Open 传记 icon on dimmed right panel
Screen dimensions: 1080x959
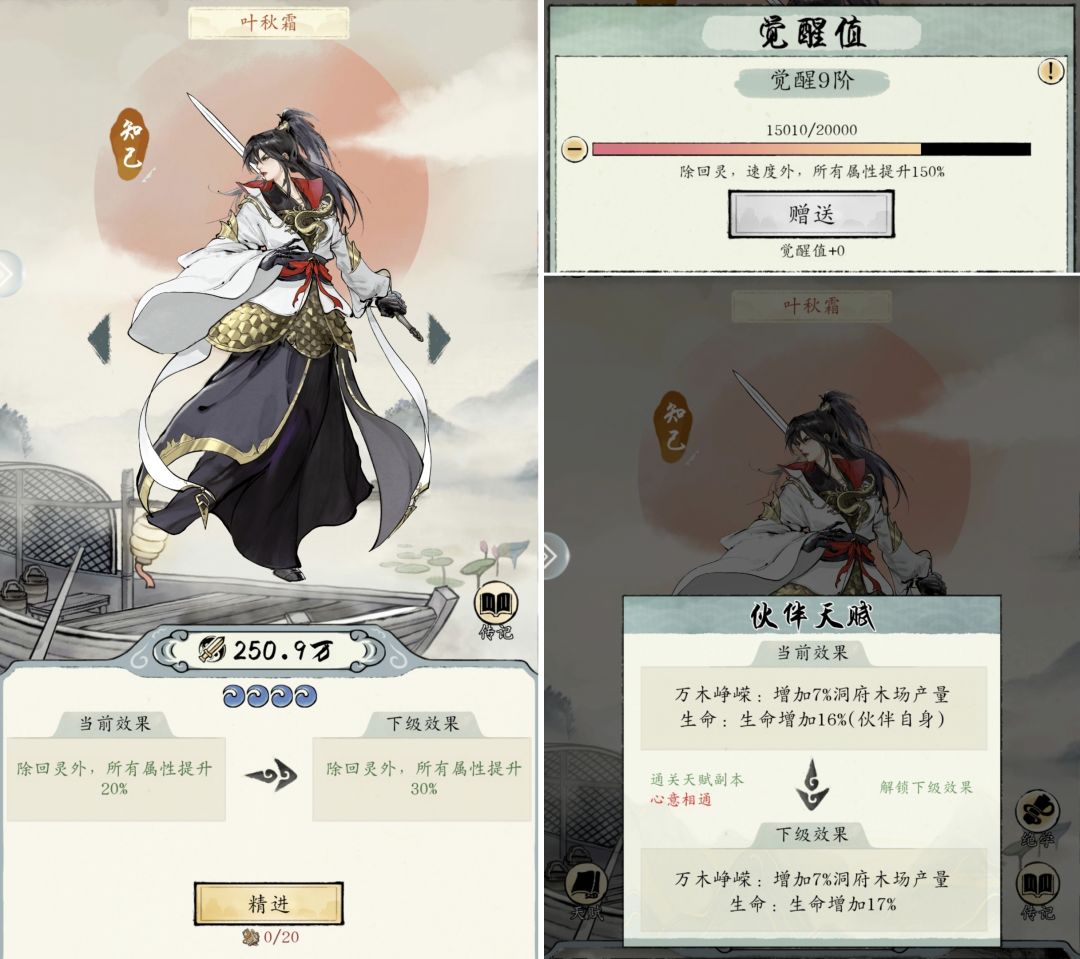pos(1037,893)
